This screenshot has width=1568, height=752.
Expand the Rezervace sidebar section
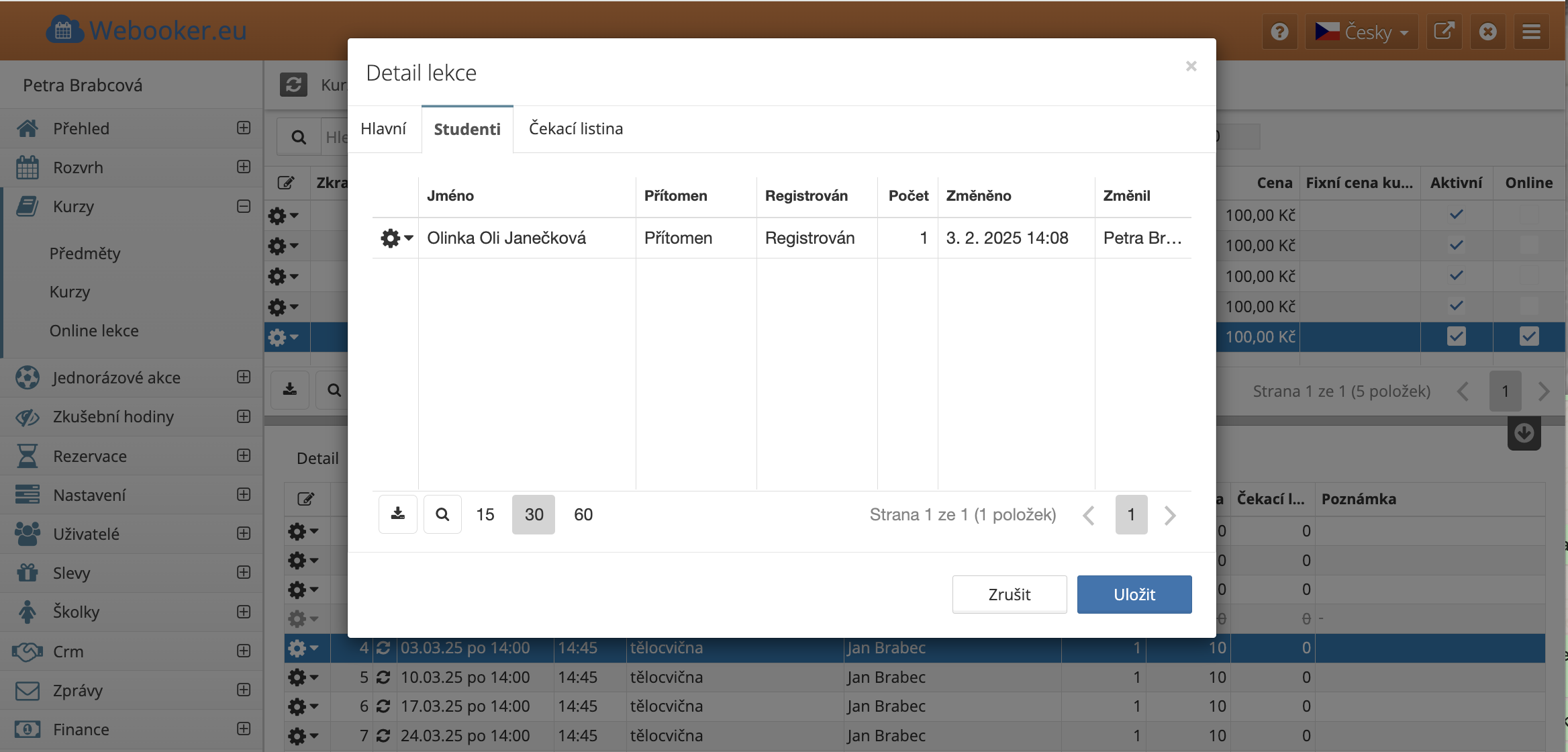click(x=244, y=456)
